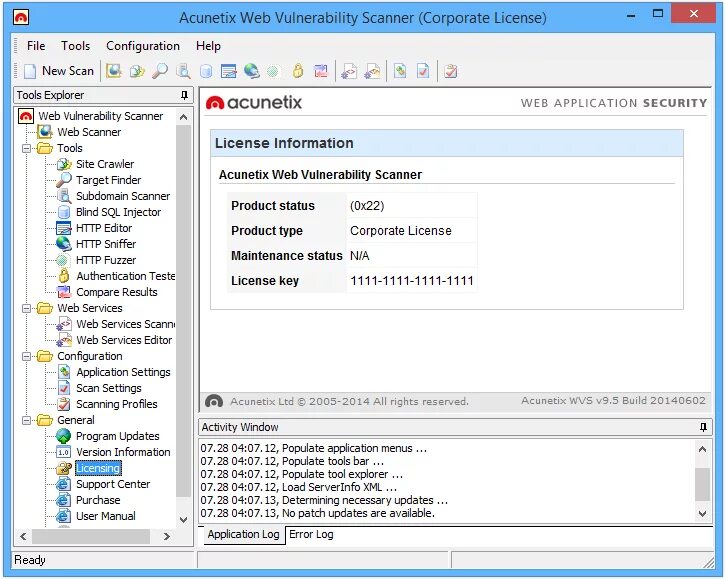Click the Licensing key icon in tree
This screenshot has width=726, height=579.
coord(63,468)
